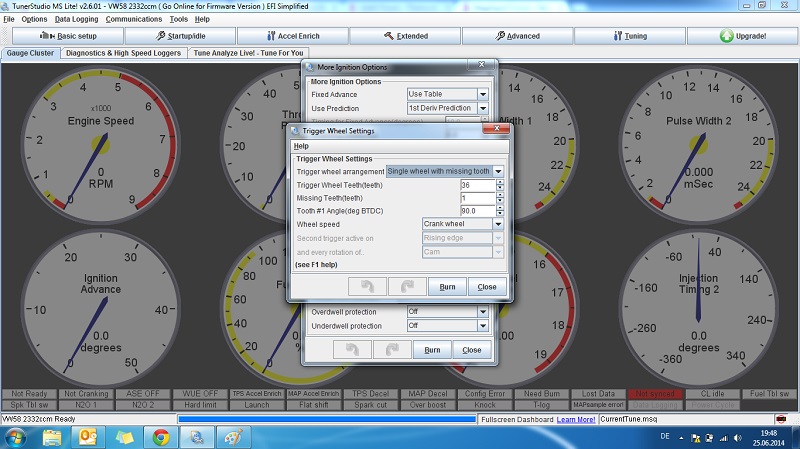The image size is (800, 449).
Task: Open Outlook from the Windows taskbar
Action: coord(87,437)
